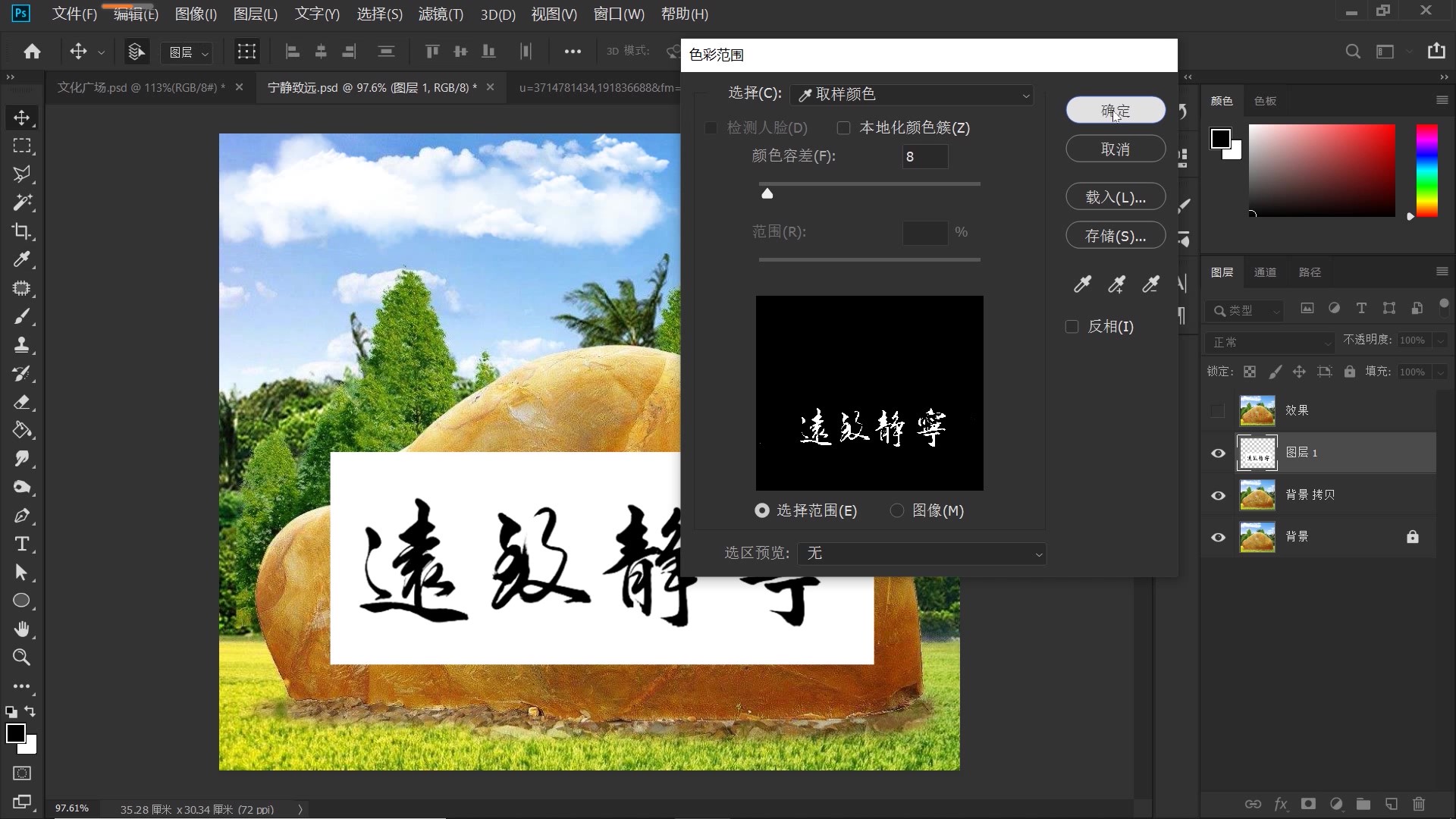Open the 选区预览 dropdown
1456x819 pixels.
921,554
